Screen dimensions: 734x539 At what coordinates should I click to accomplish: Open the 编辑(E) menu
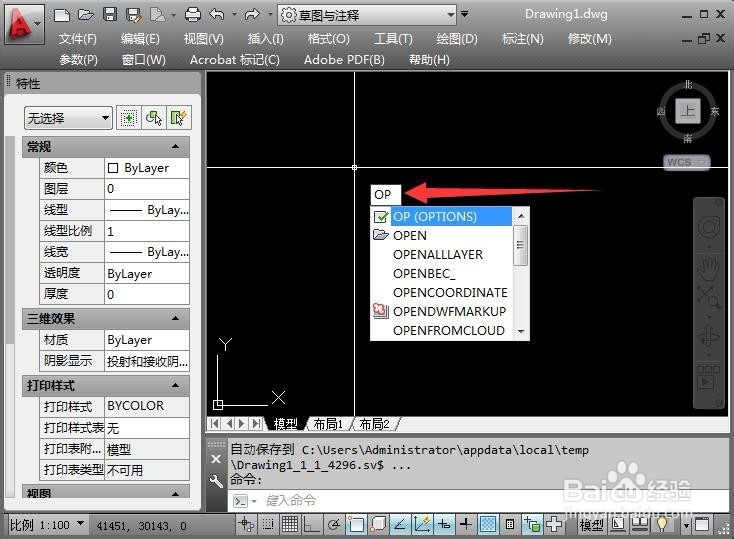coord(140,39)
